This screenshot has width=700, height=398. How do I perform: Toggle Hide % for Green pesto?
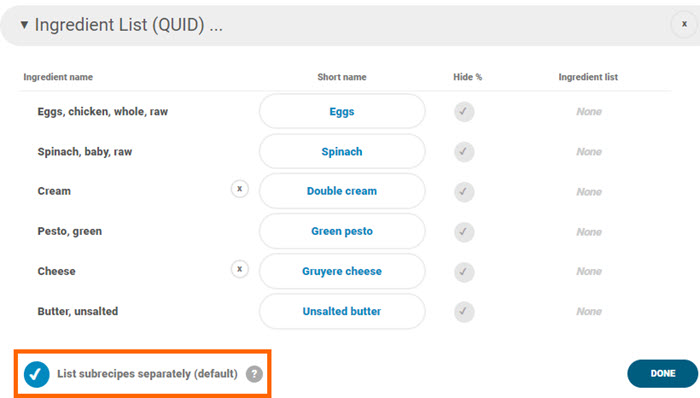pos(464,232)
